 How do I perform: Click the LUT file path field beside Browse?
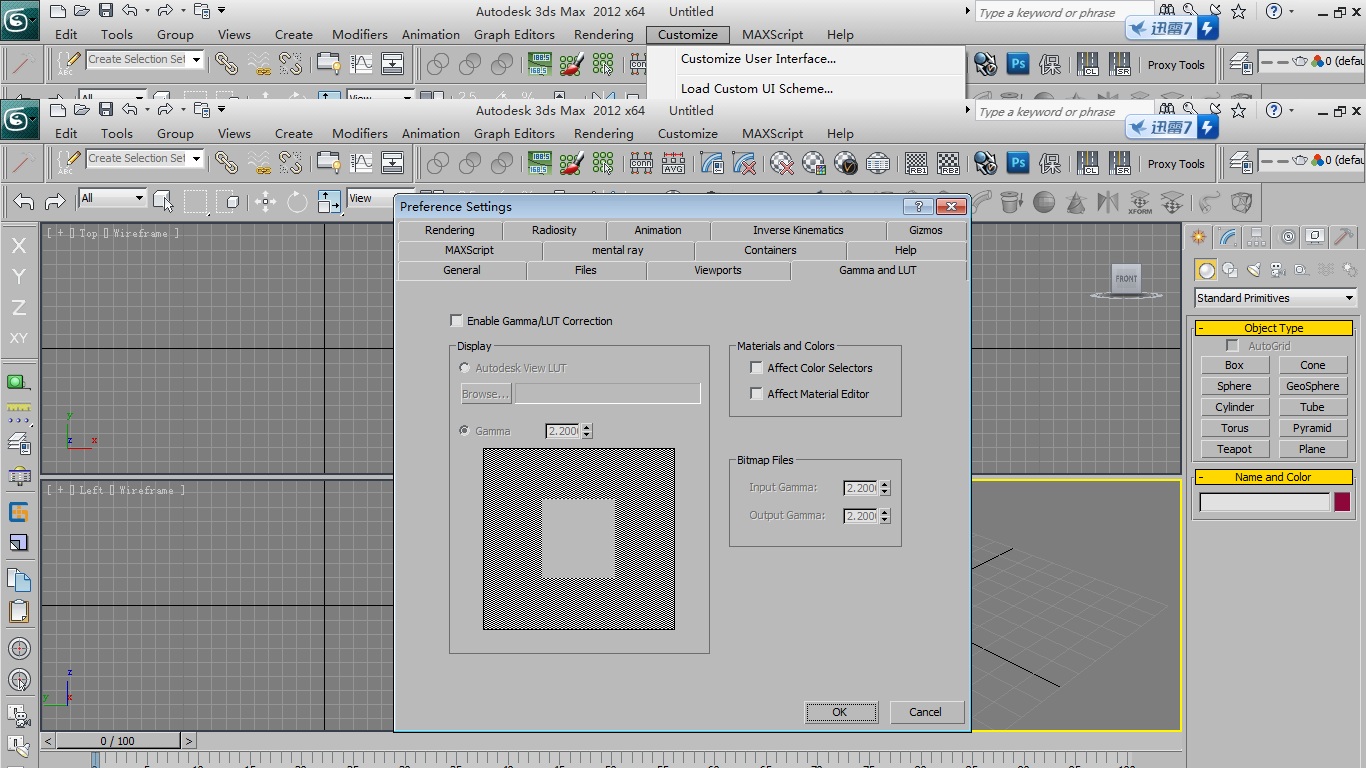(607, 394)
